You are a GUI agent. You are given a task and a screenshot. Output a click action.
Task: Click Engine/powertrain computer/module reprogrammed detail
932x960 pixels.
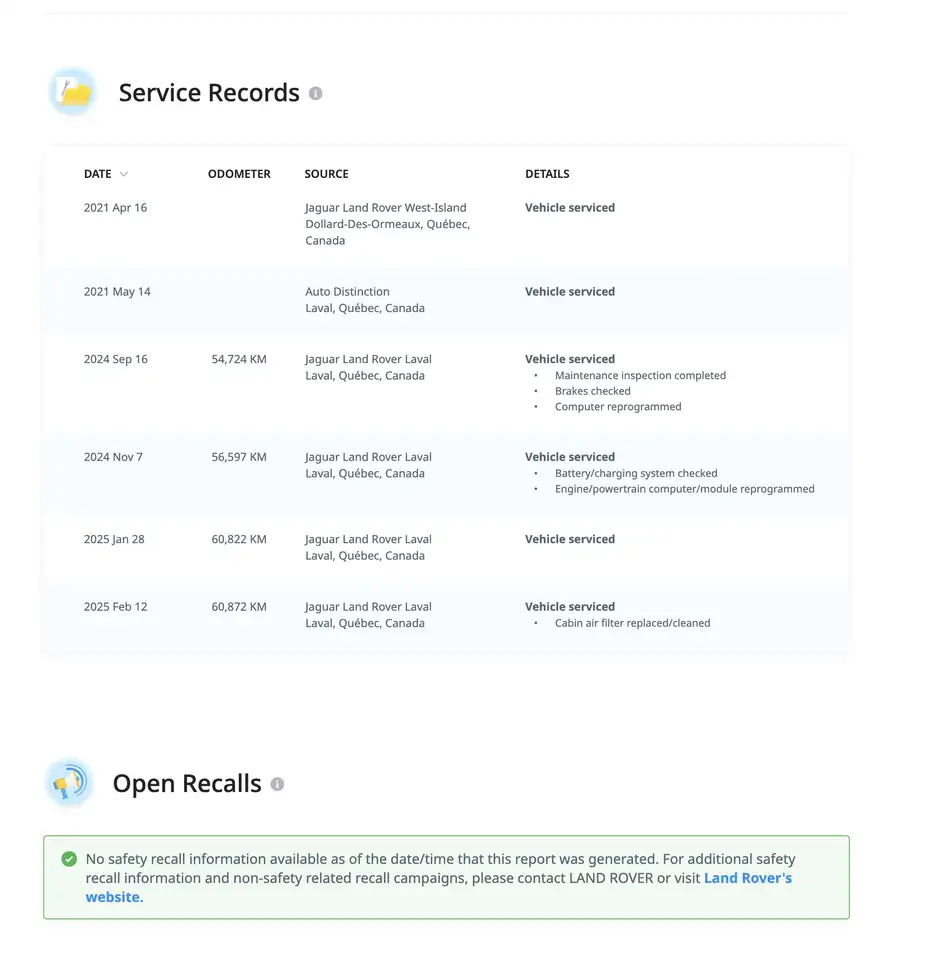[x=685, y=489]
